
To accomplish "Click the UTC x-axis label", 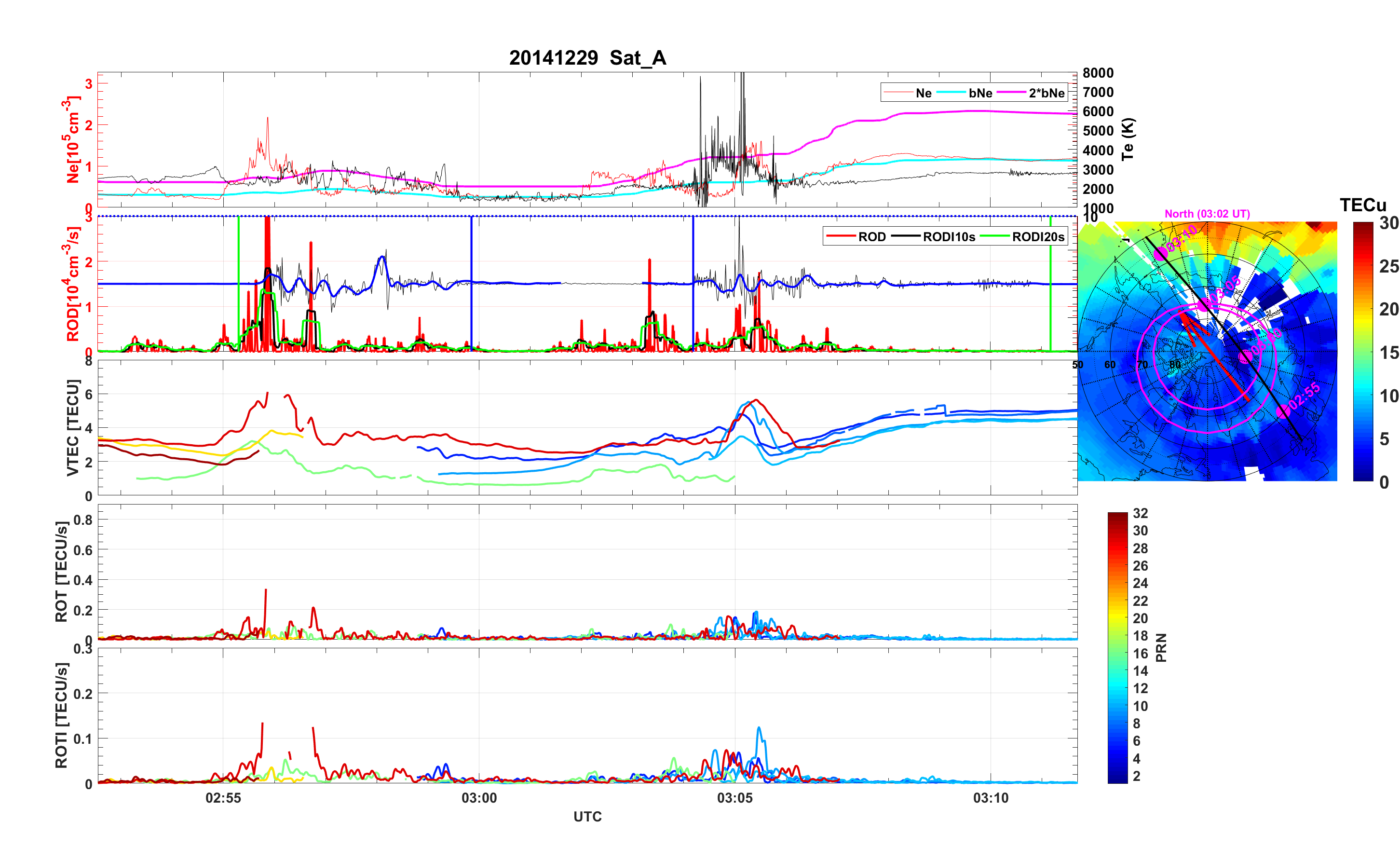I will (587, 817).
